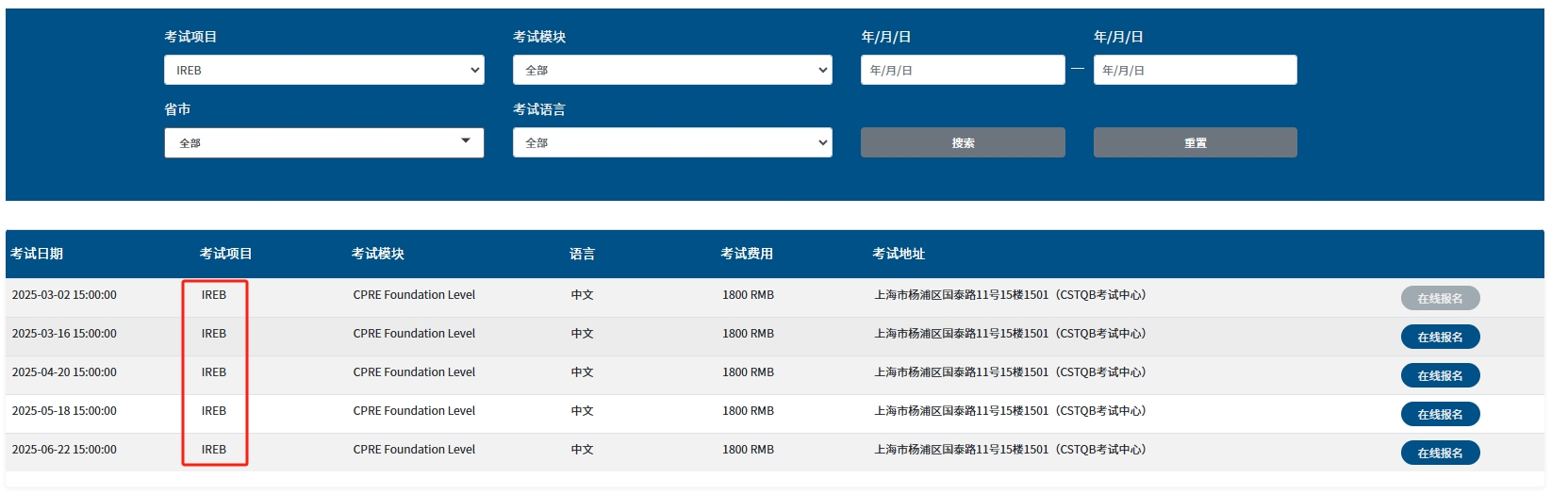Click 在线报名 for 2025-06-22 exam
This screenshot has height=495, width=1568.
[1440, 453]
